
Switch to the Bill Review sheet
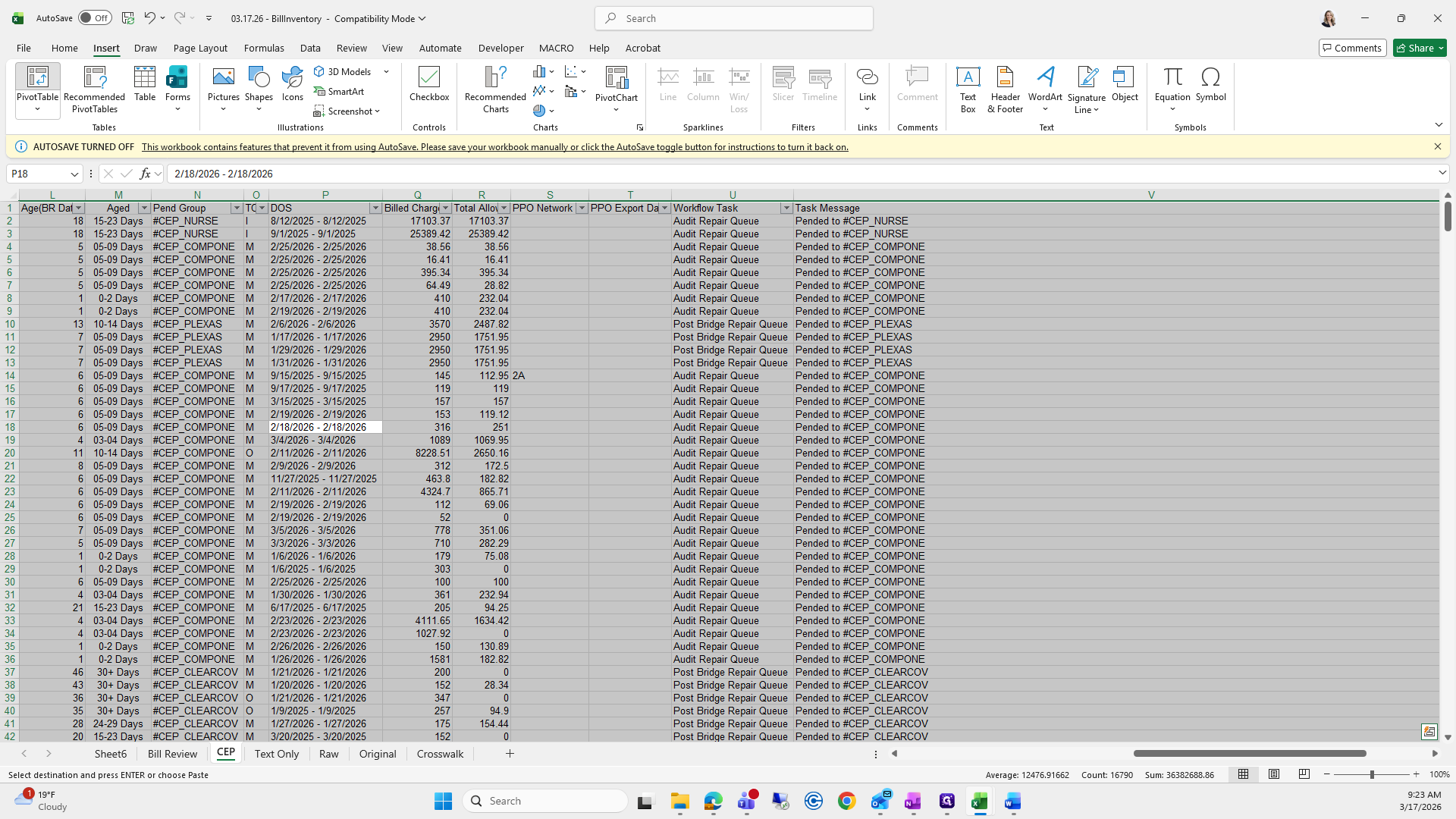coord(172,754)
